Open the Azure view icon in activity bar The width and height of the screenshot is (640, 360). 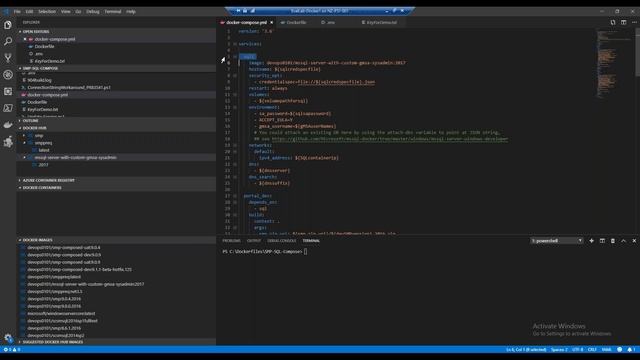point(8,142)
